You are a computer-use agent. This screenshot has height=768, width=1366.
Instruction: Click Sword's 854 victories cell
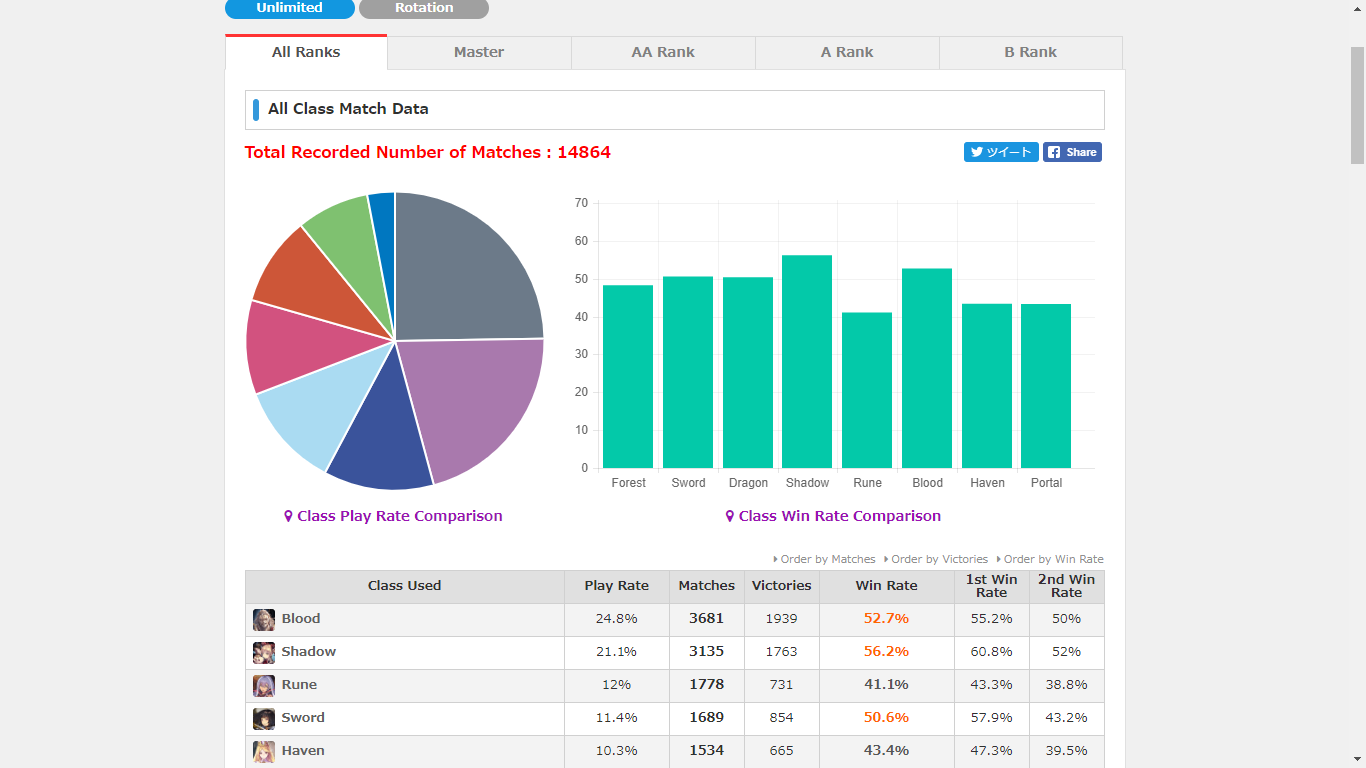tap(782, 718)
